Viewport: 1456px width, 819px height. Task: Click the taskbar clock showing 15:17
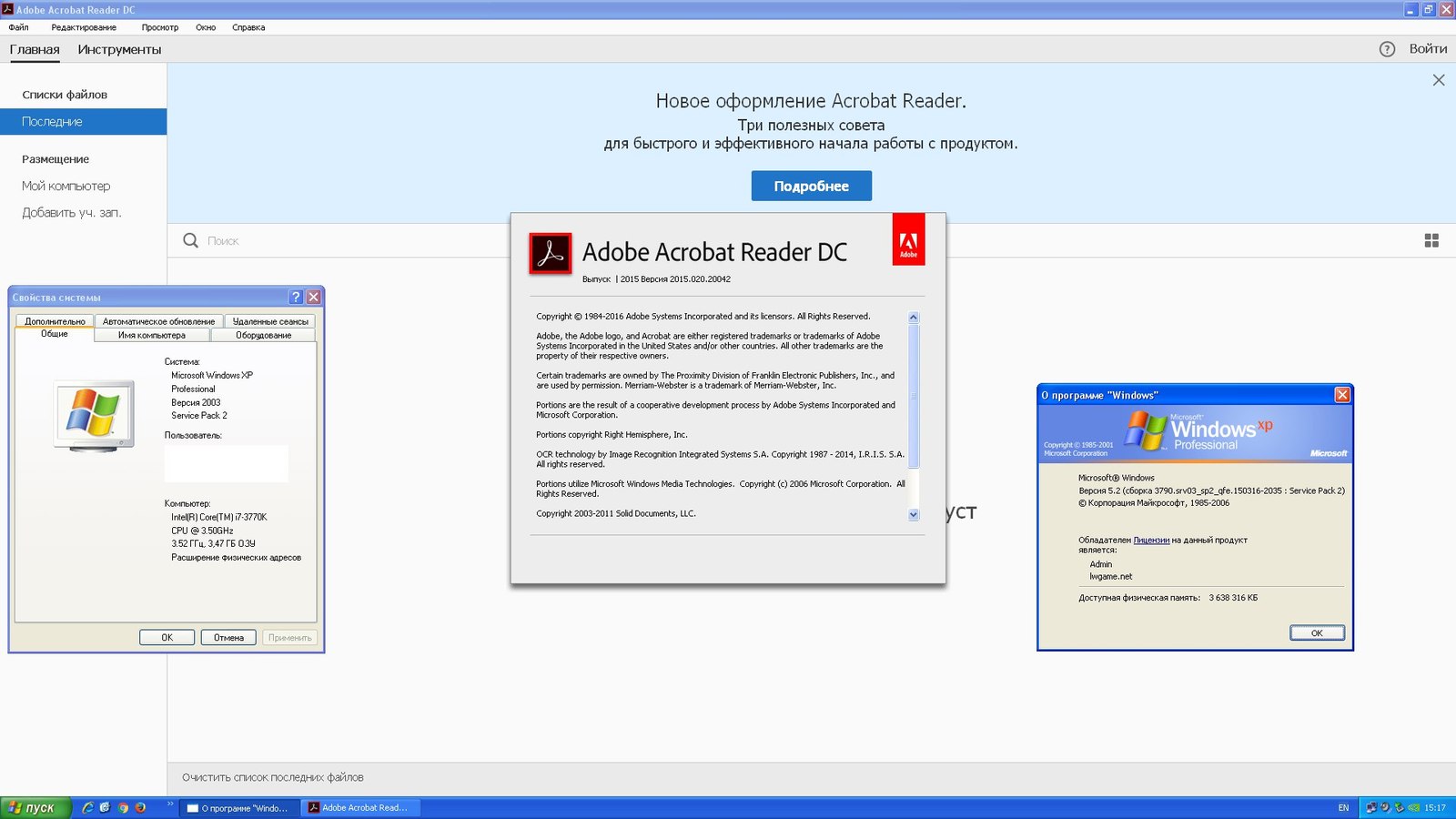click(x=1435, y=807)
